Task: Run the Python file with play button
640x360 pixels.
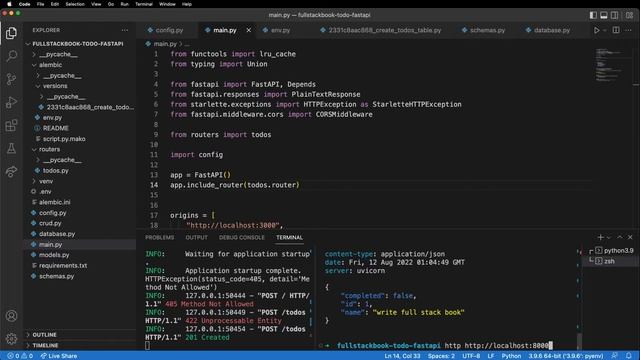Action: (x=596, y=30)
